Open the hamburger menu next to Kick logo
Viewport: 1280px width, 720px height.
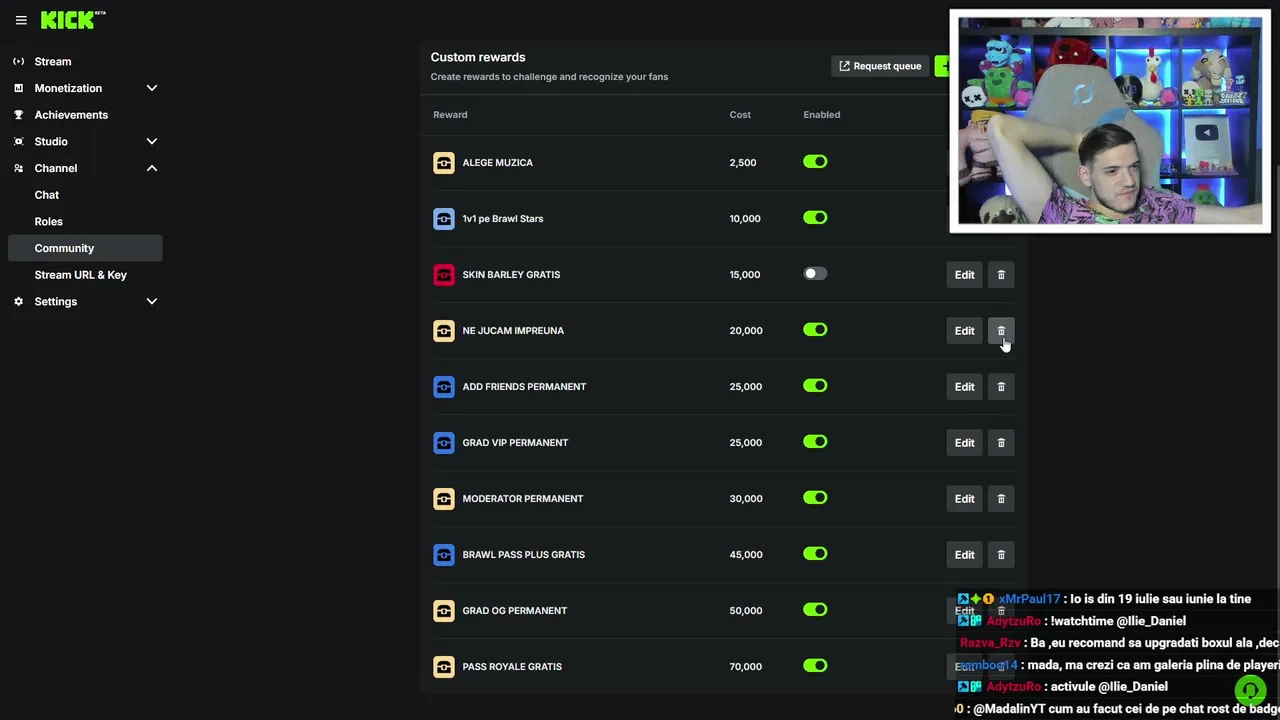pos(21,20)
